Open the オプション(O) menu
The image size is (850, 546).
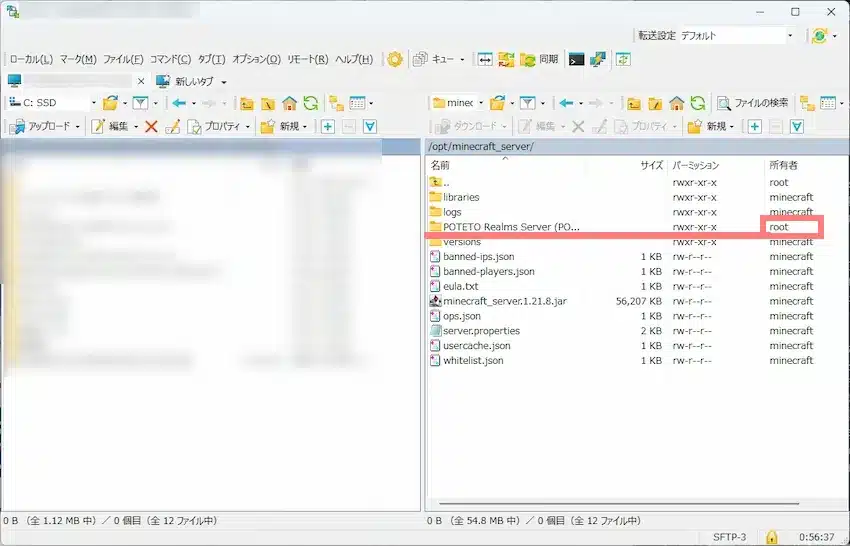[x=256, y=60]
